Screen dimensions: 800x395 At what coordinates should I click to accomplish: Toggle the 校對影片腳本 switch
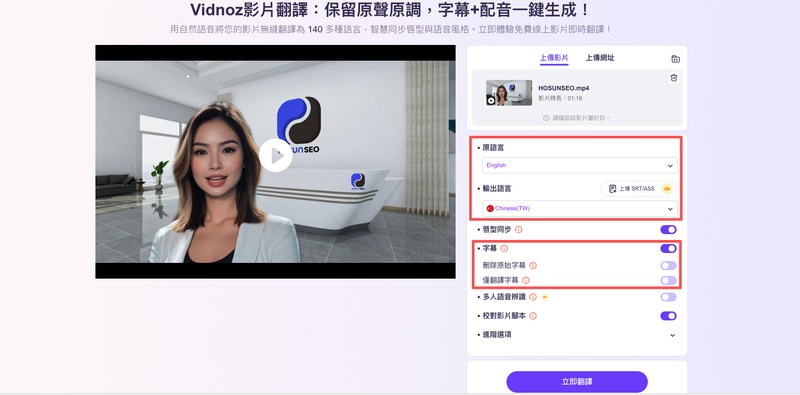pos(668,316)
